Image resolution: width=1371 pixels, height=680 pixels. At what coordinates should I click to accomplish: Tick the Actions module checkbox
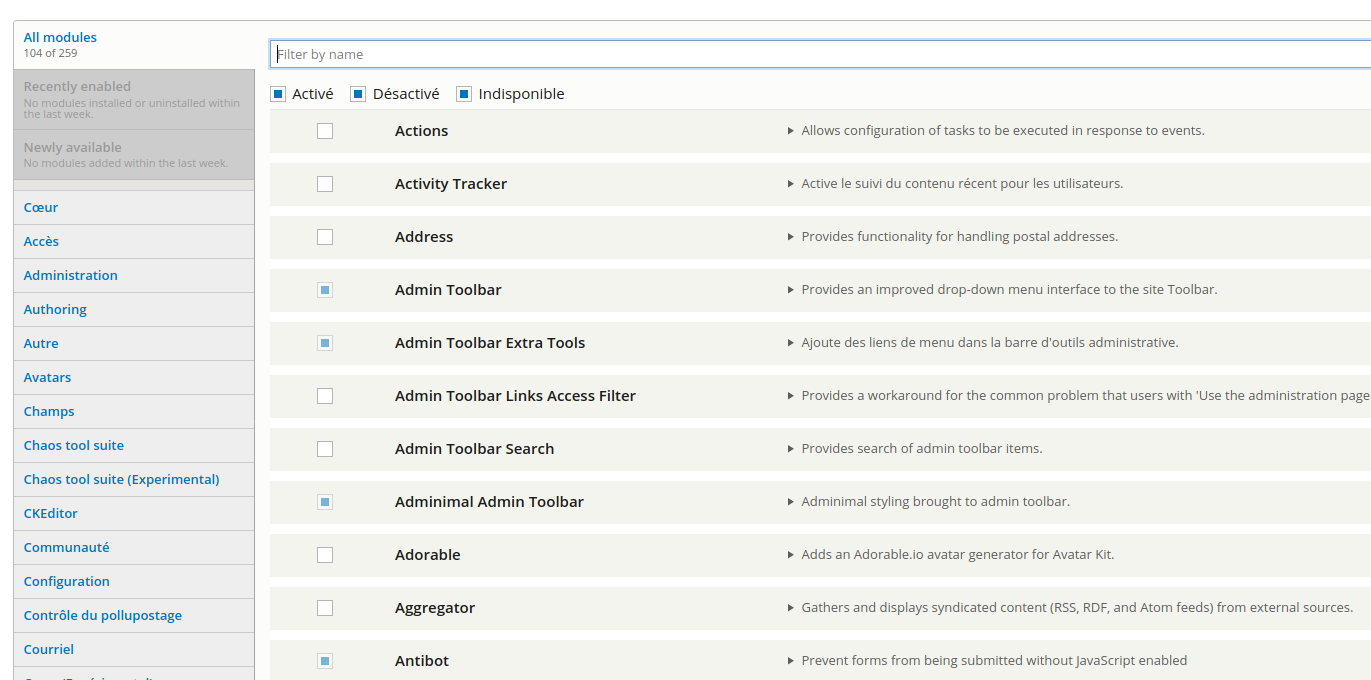(325, 131)
